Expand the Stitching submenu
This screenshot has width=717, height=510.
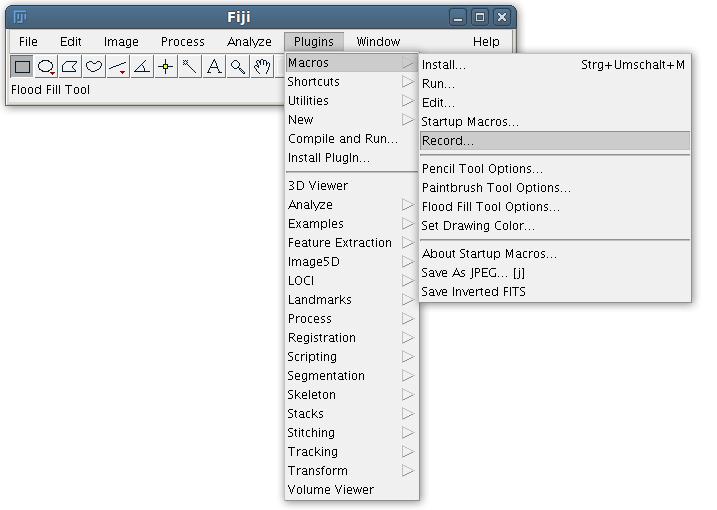pyautogui.click(x=351, y=433)
